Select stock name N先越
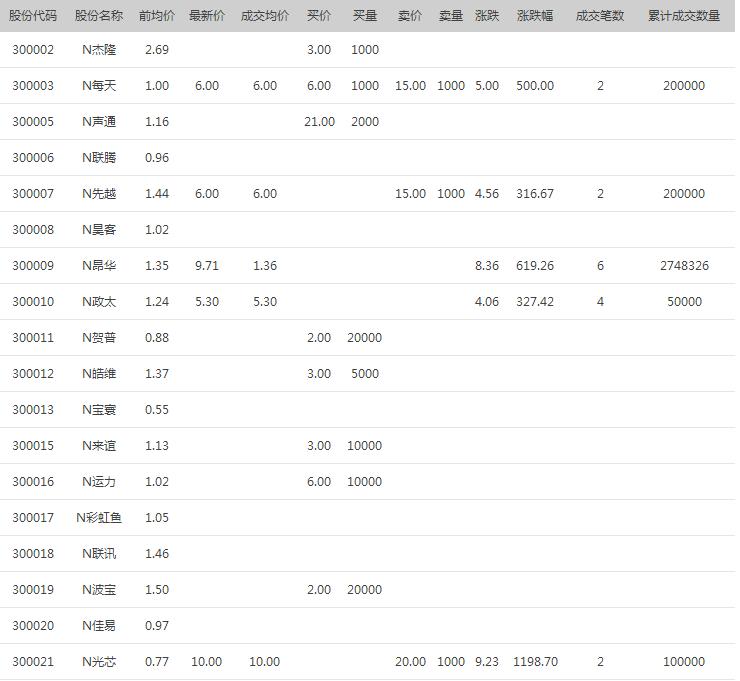 pos(99,193)
